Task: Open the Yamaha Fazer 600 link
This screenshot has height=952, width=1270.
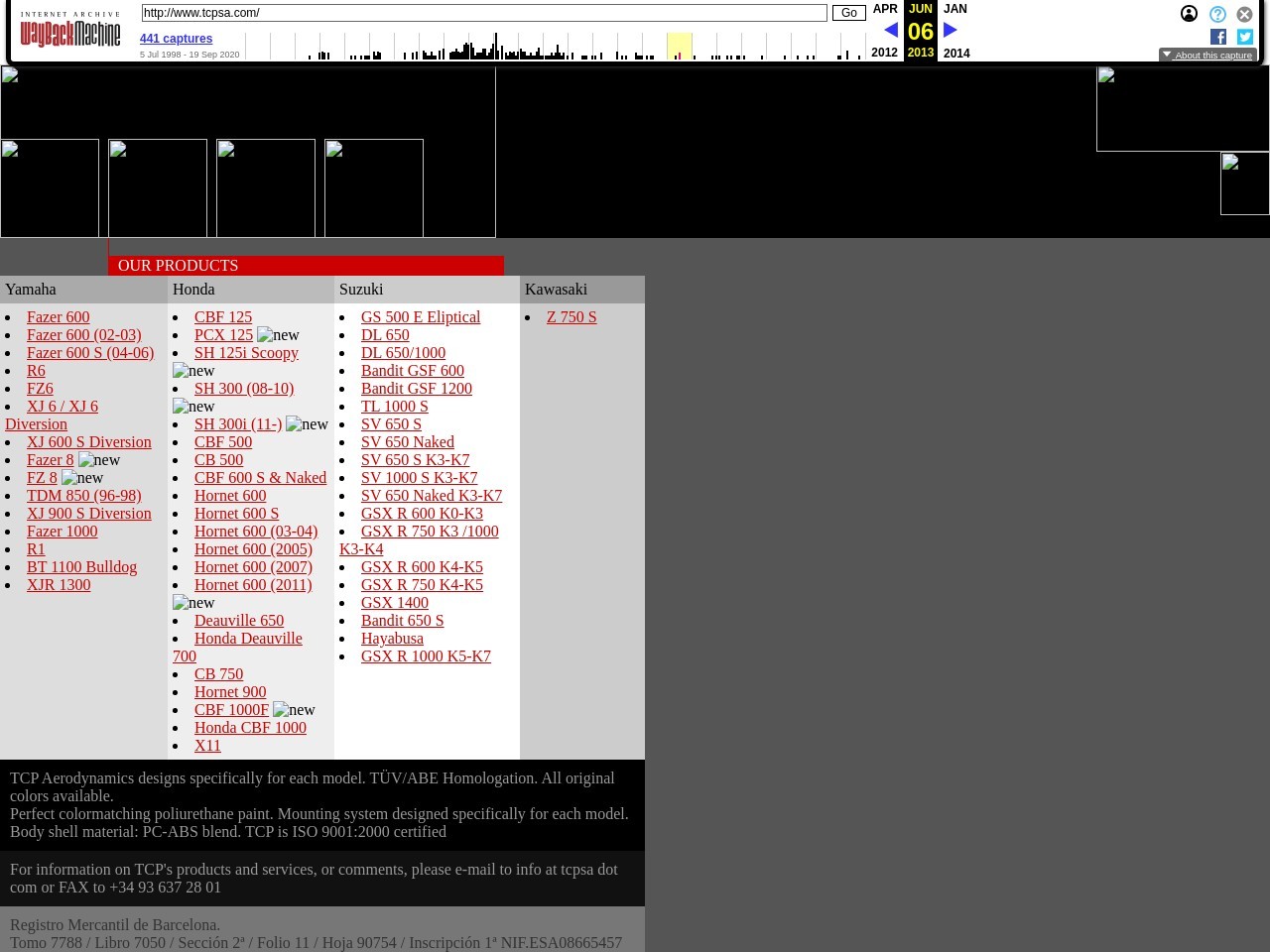Action: 58,317
